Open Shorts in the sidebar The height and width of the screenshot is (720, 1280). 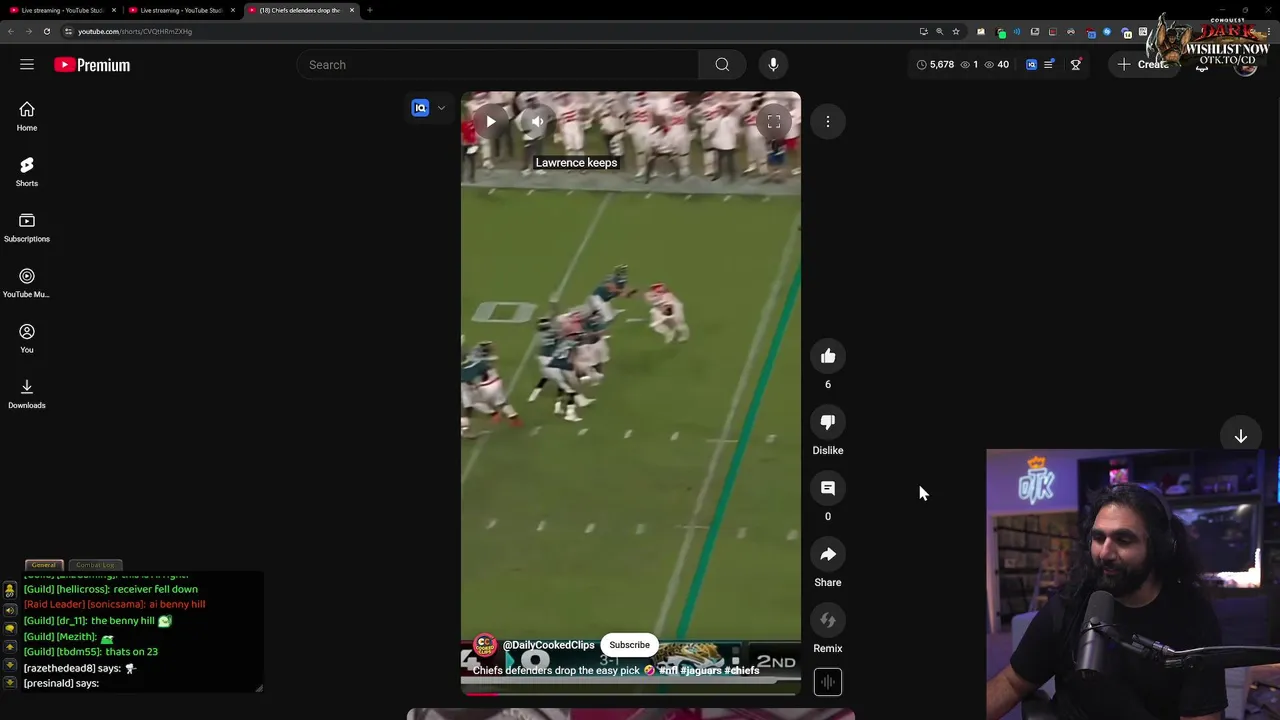point(27,171)
